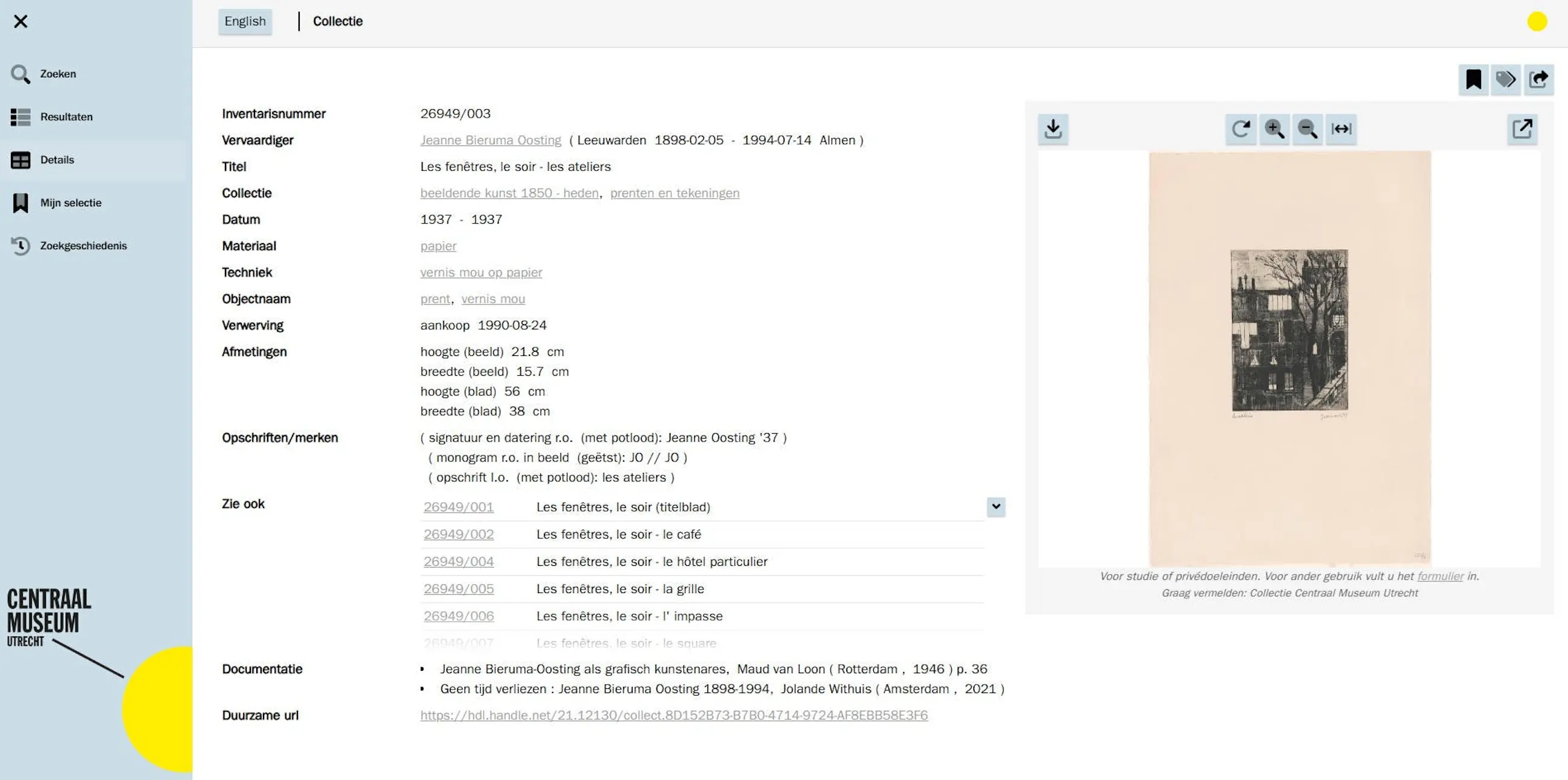This screenshot has height=780, width=1568.
Task: Expand the Zie ook related list
Action: [996, 506]
